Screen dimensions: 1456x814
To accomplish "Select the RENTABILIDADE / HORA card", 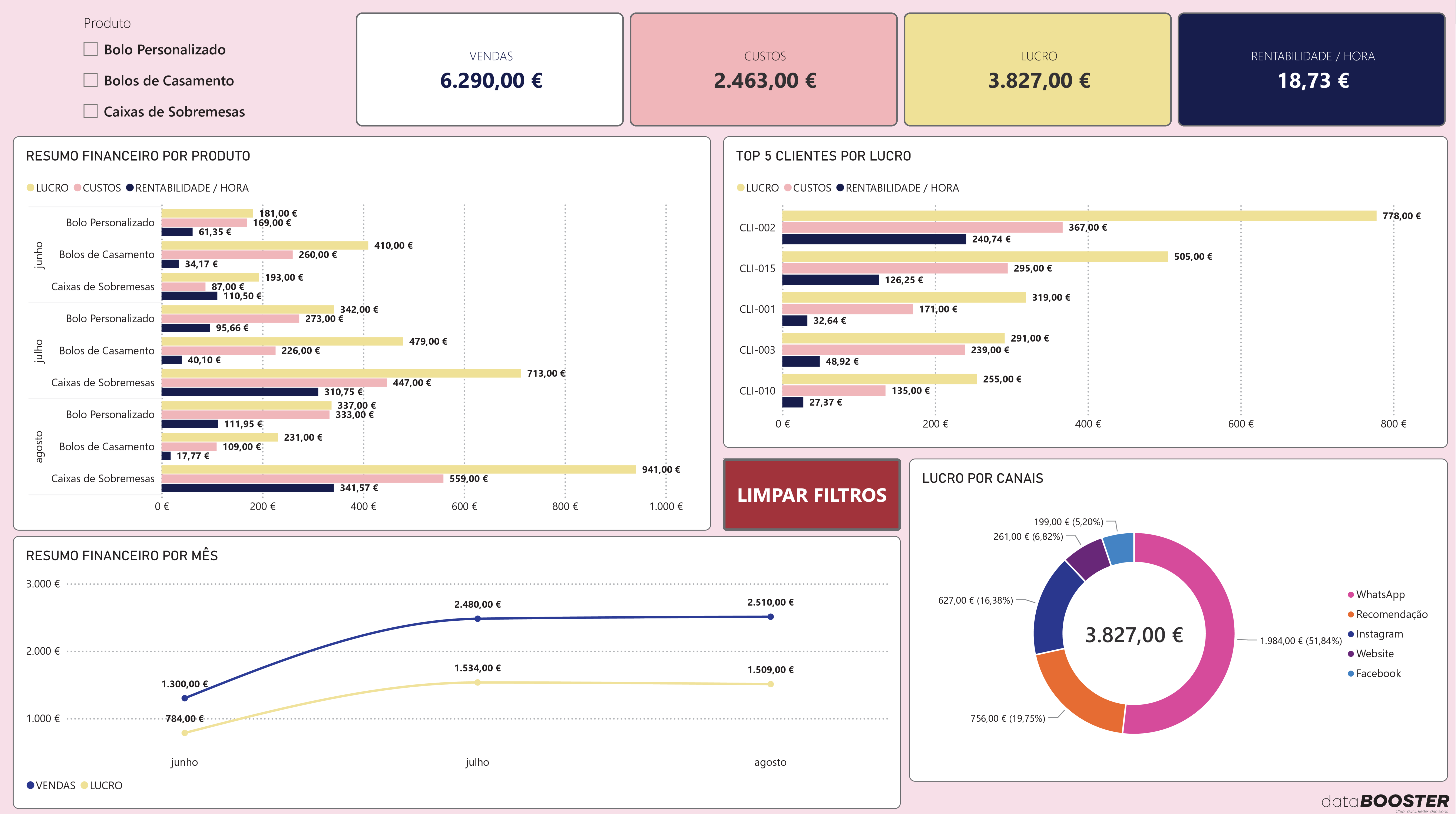I will click(x=1312, y=70).
